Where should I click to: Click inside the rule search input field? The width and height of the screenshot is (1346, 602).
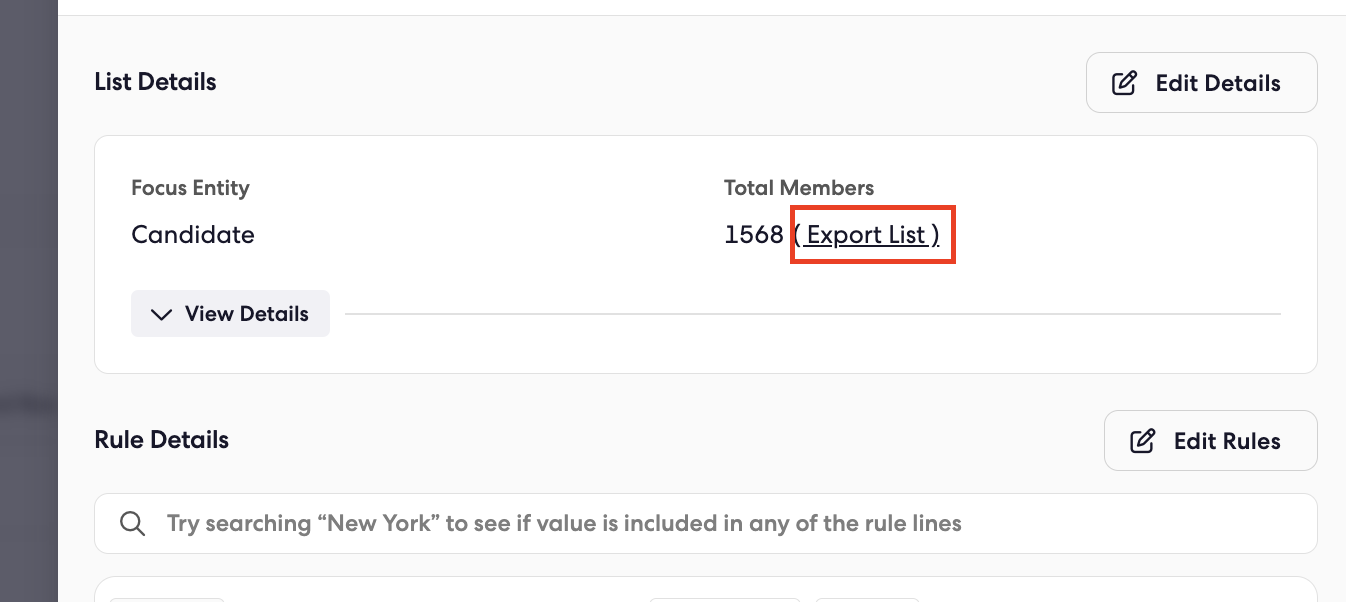pos(600,523)
